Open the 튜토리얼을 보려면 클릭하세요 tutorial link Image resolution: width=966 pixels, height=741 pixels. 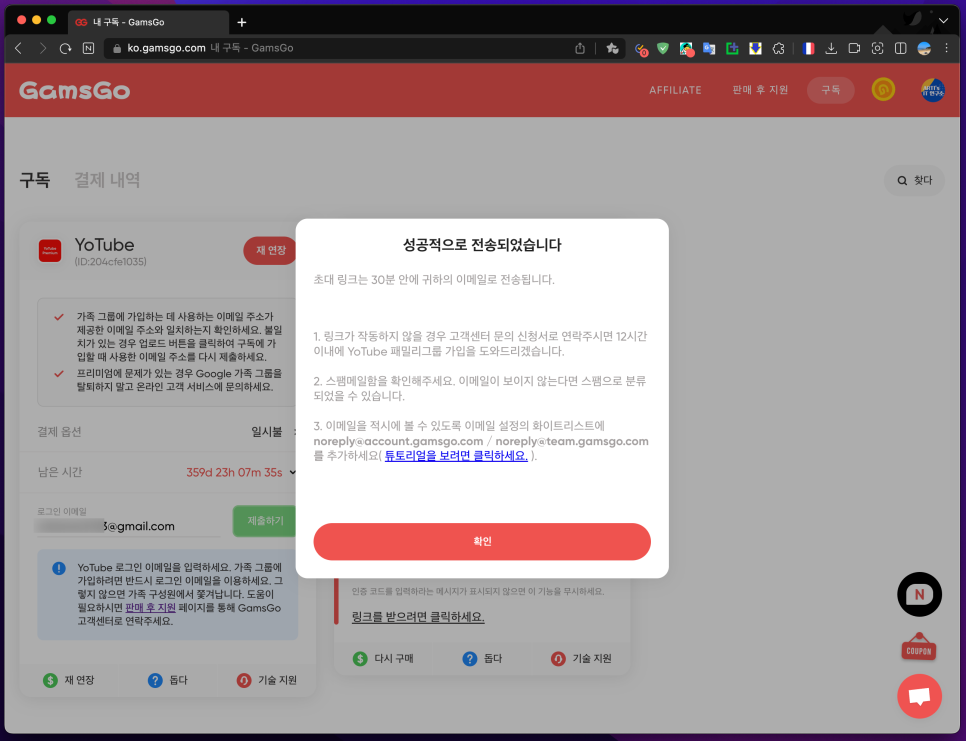coord(456,456)
